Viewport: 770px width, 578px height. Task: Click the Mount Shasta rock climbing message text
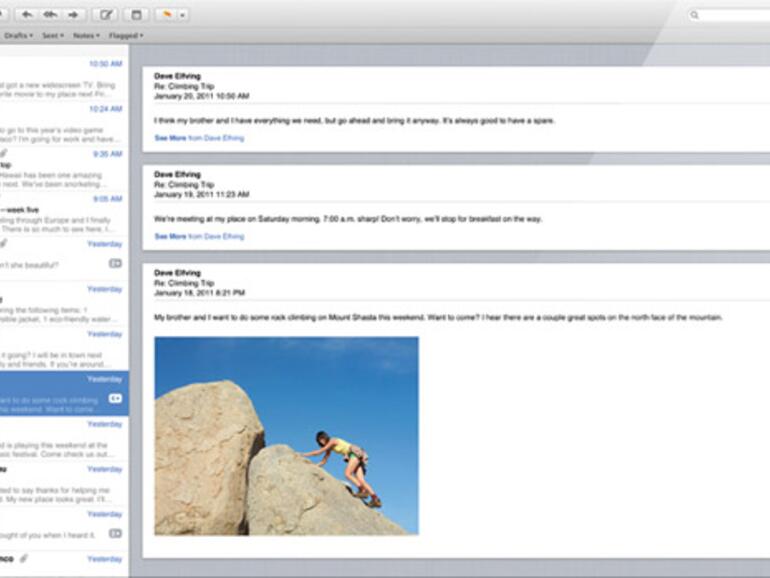(x=438, y=317)
